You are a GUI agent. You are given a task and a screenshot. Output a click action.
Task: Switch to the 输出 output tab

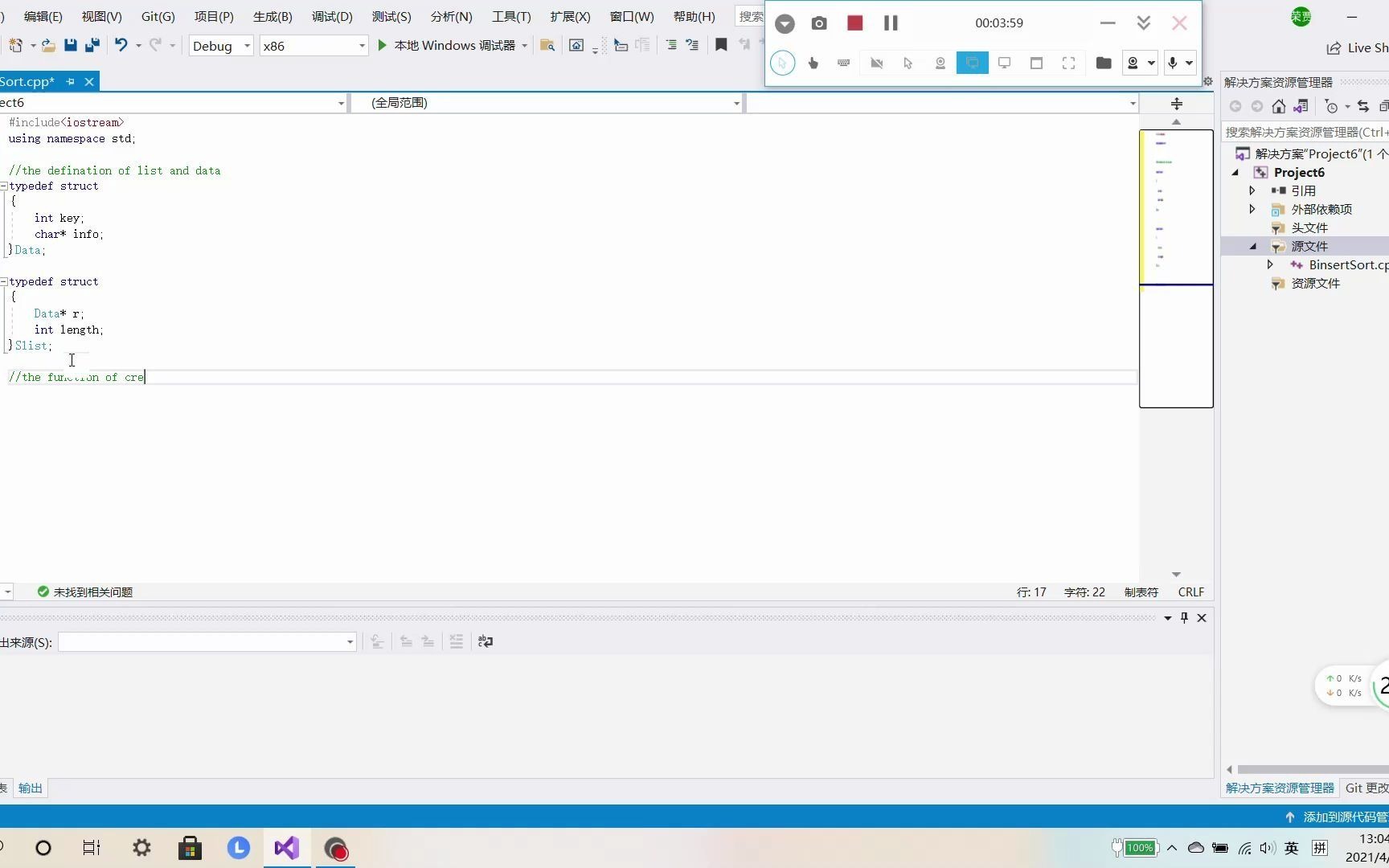[31, 788]
